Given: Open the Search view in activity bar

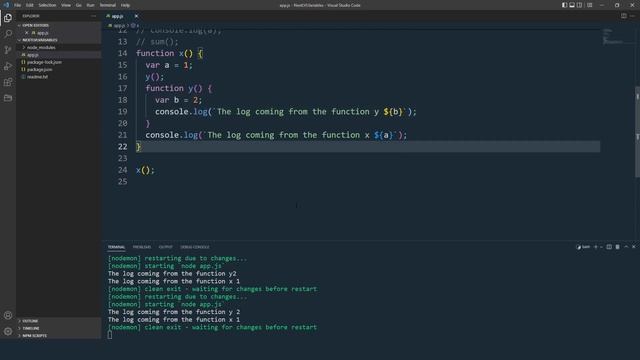Looking at the screenshot, I should click(8, 34).
